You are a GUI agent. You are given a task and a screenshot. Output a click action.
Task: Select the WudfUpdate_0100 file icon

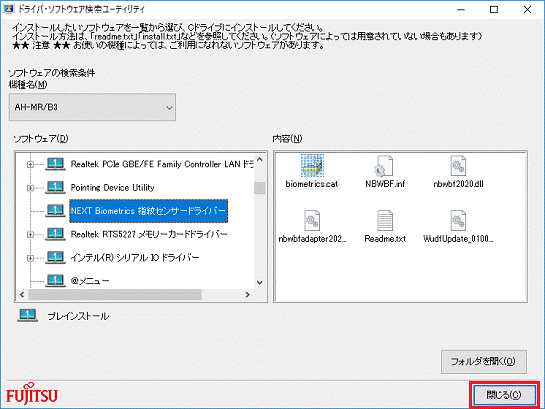coord(458,221)
